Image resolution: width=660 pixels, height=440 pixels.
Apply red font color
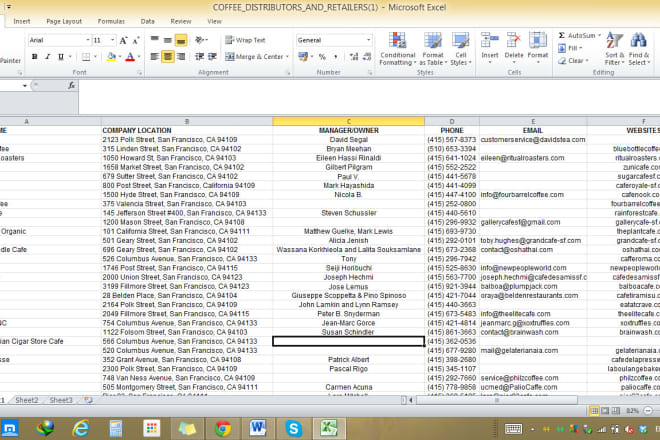[130, 56]
